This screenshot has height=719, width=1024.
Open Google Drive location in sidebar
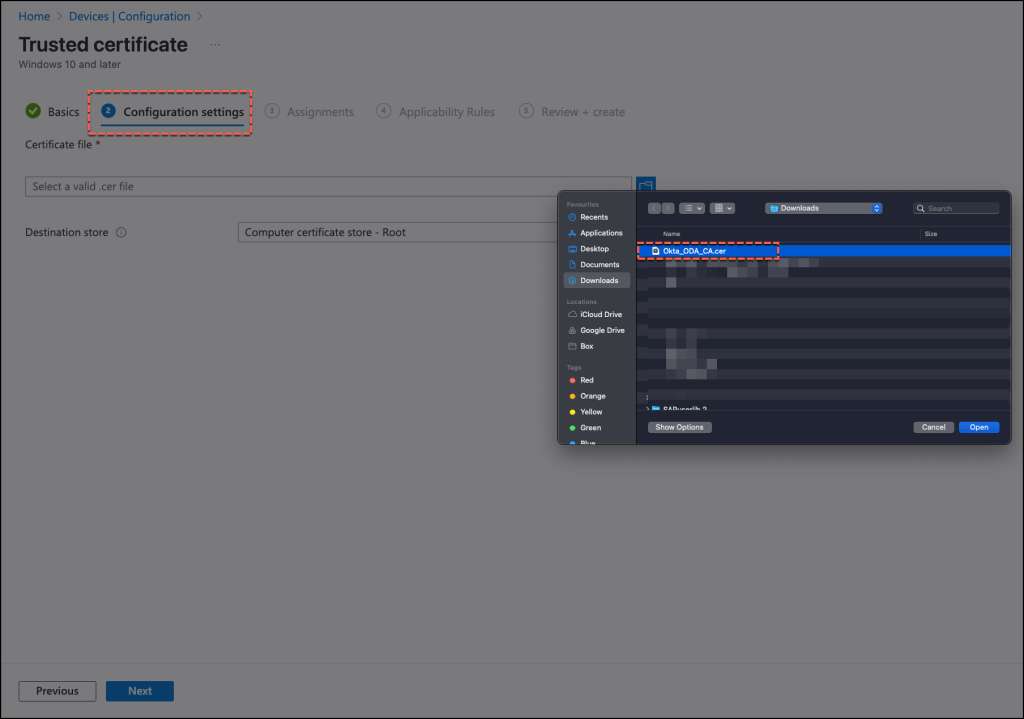pyautogui.click(x=601, y=330)
